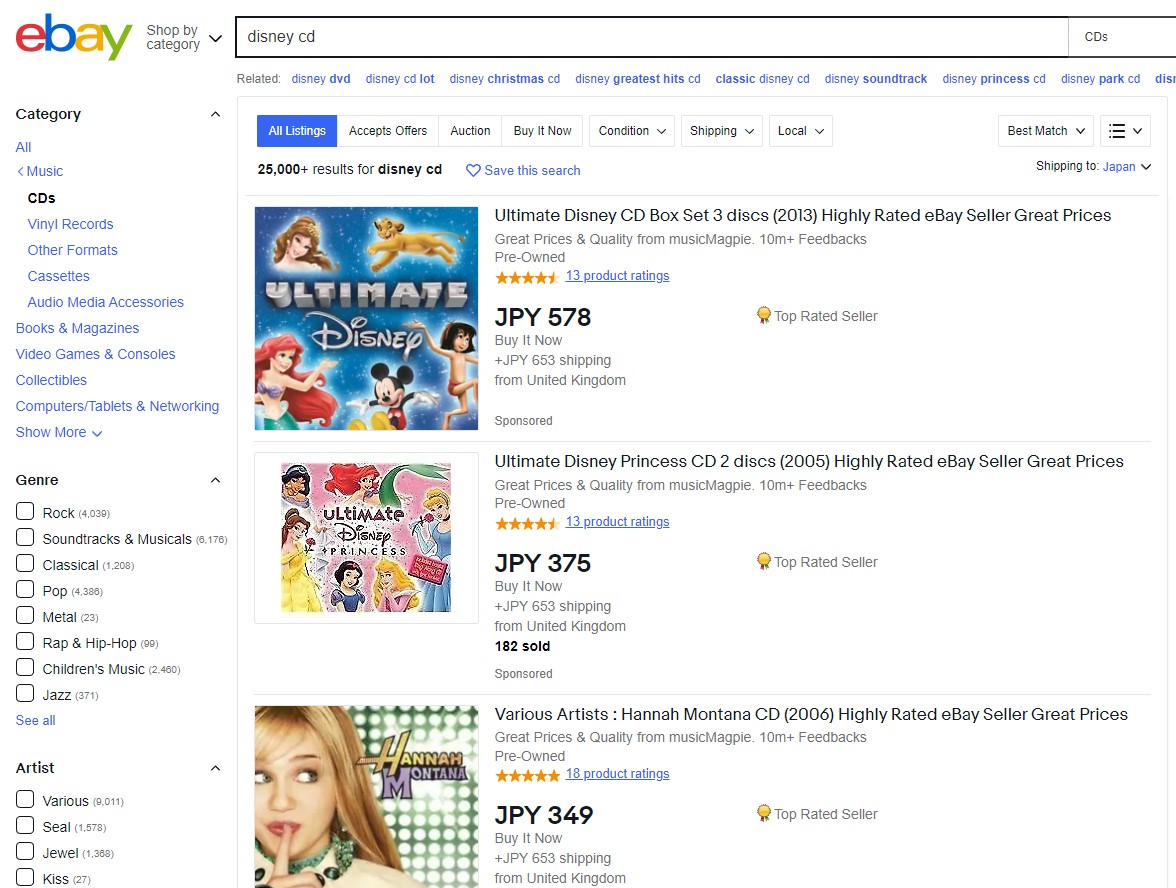Check the Various artist checkbox

pyautogui.click(x=25, y=800)
